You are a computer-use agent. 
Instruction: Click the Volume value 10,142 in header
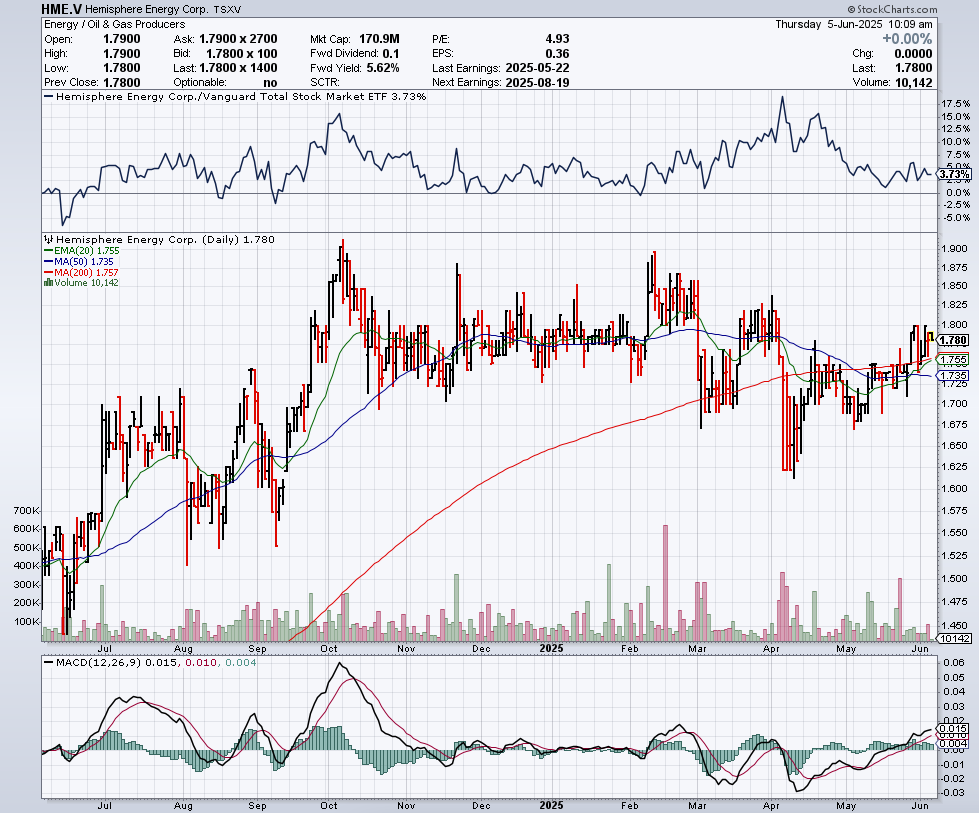(913, 82)
